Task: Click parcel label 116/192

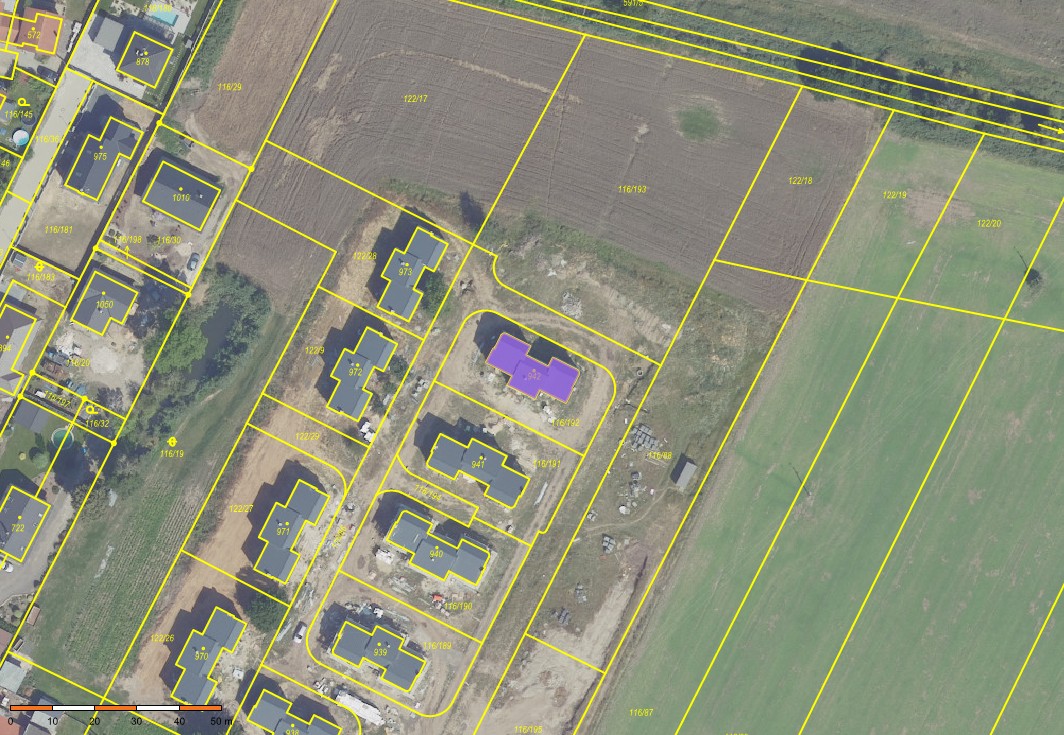Action: [x=565, y=423]
